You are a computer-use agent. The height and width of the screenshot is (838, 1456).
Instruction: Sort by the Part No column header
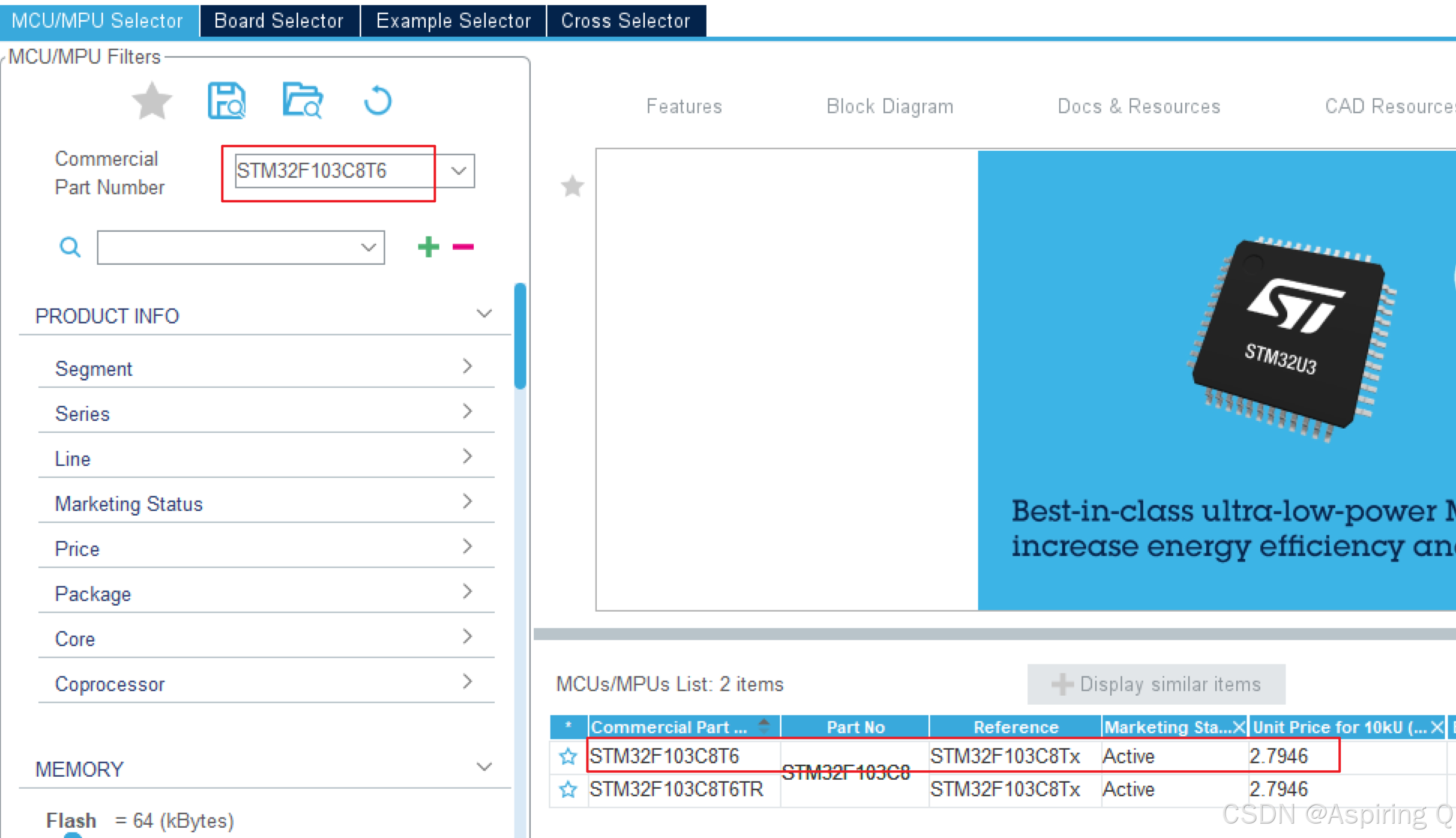(x=855, y=728)
